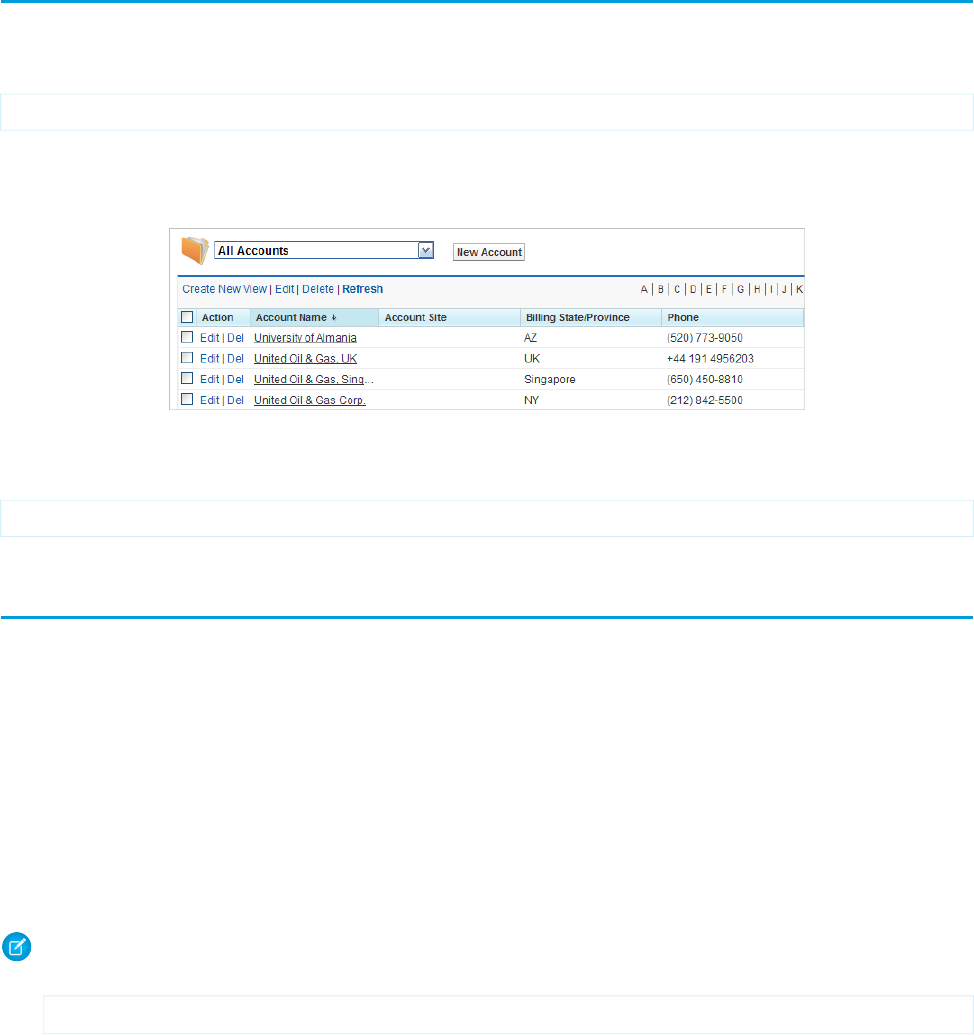The image size is (974, 1035).
Task: Filter accounts by letter A
Action: coord(644,289)
